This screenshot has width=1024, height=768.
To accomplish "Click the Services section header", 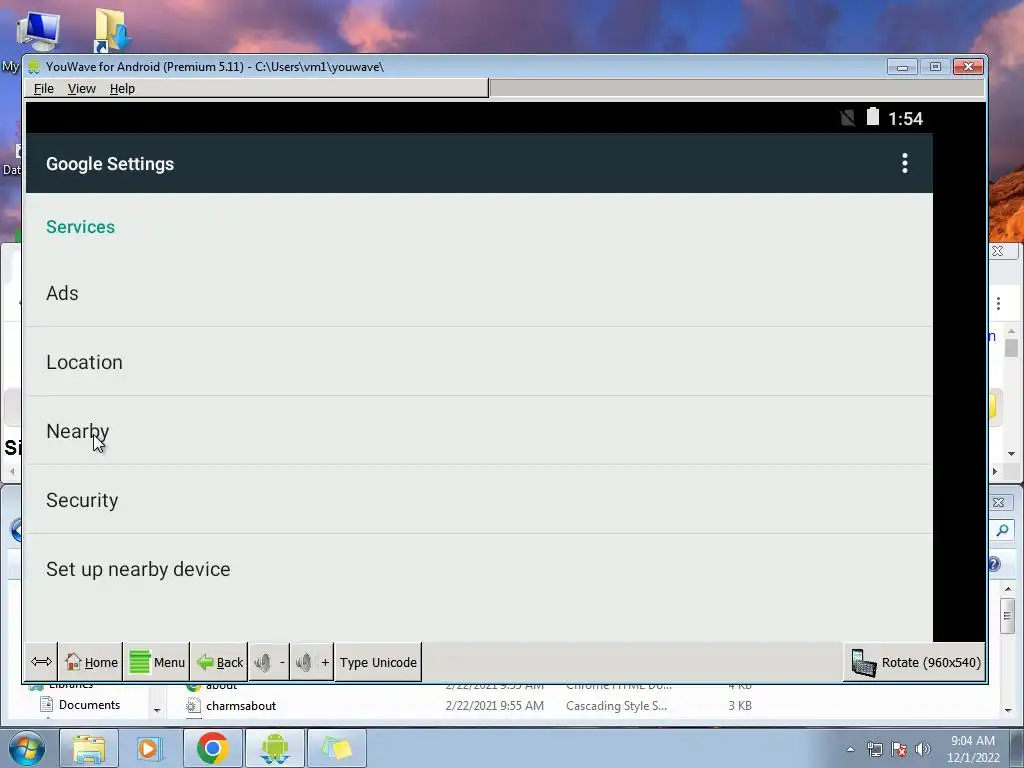I will [x=80, y=227].
